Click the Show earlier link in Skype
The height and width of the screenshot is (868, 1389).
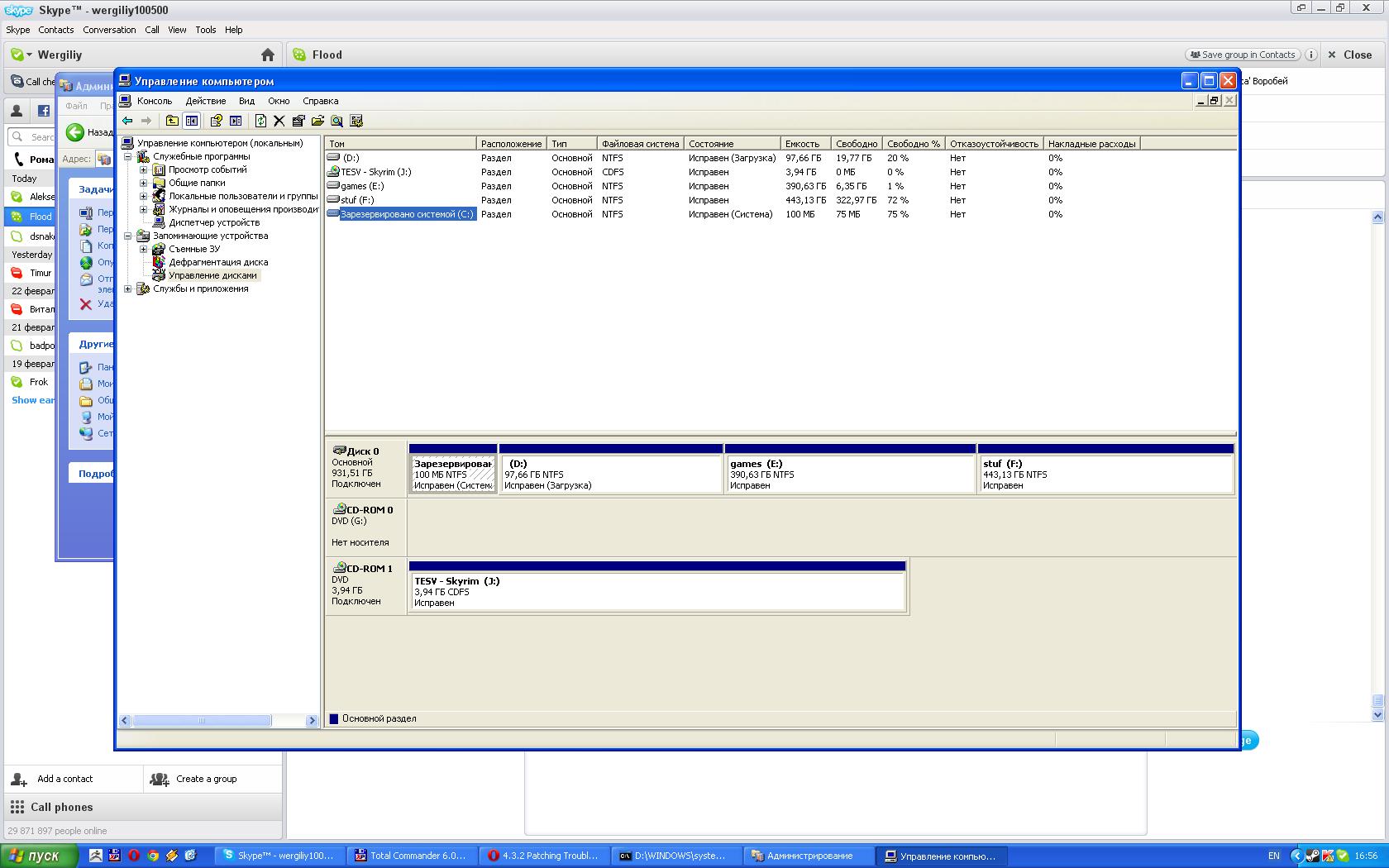[33, 400]
